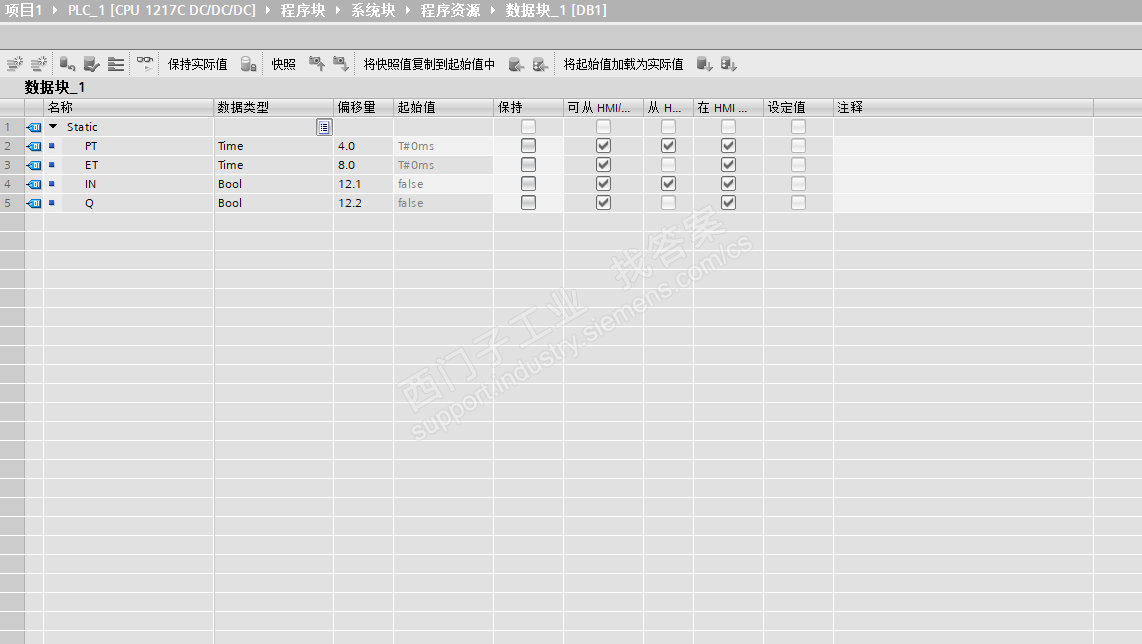Click PLC_1 [CPU 1217C DC/DC/DC] breadcrumb
The image size is (1142, 644).
[162, 10]
